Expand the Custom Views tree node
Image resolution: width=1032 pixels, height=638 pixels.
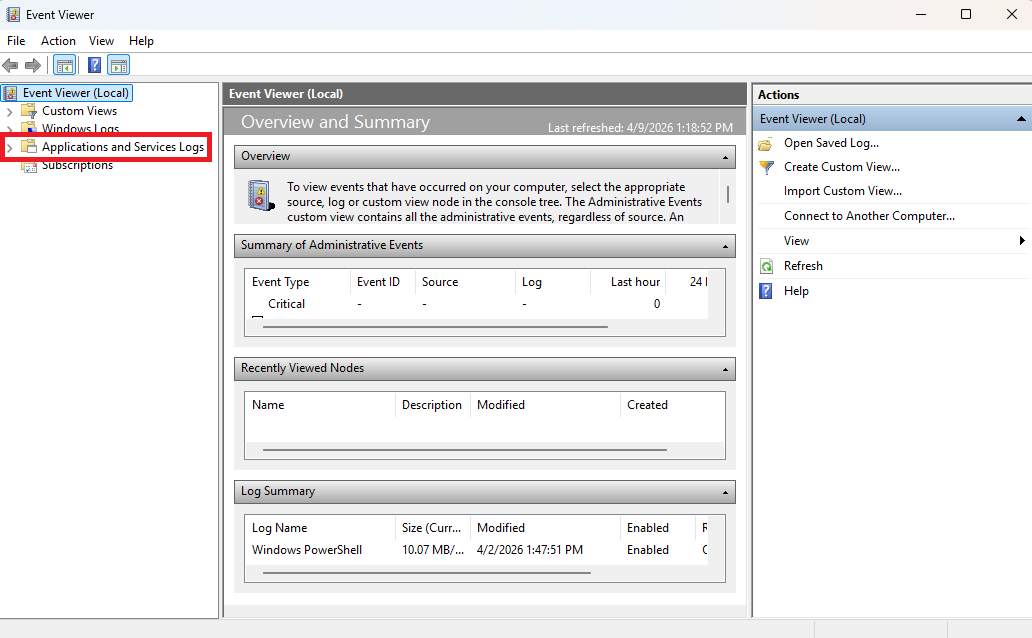10,112
